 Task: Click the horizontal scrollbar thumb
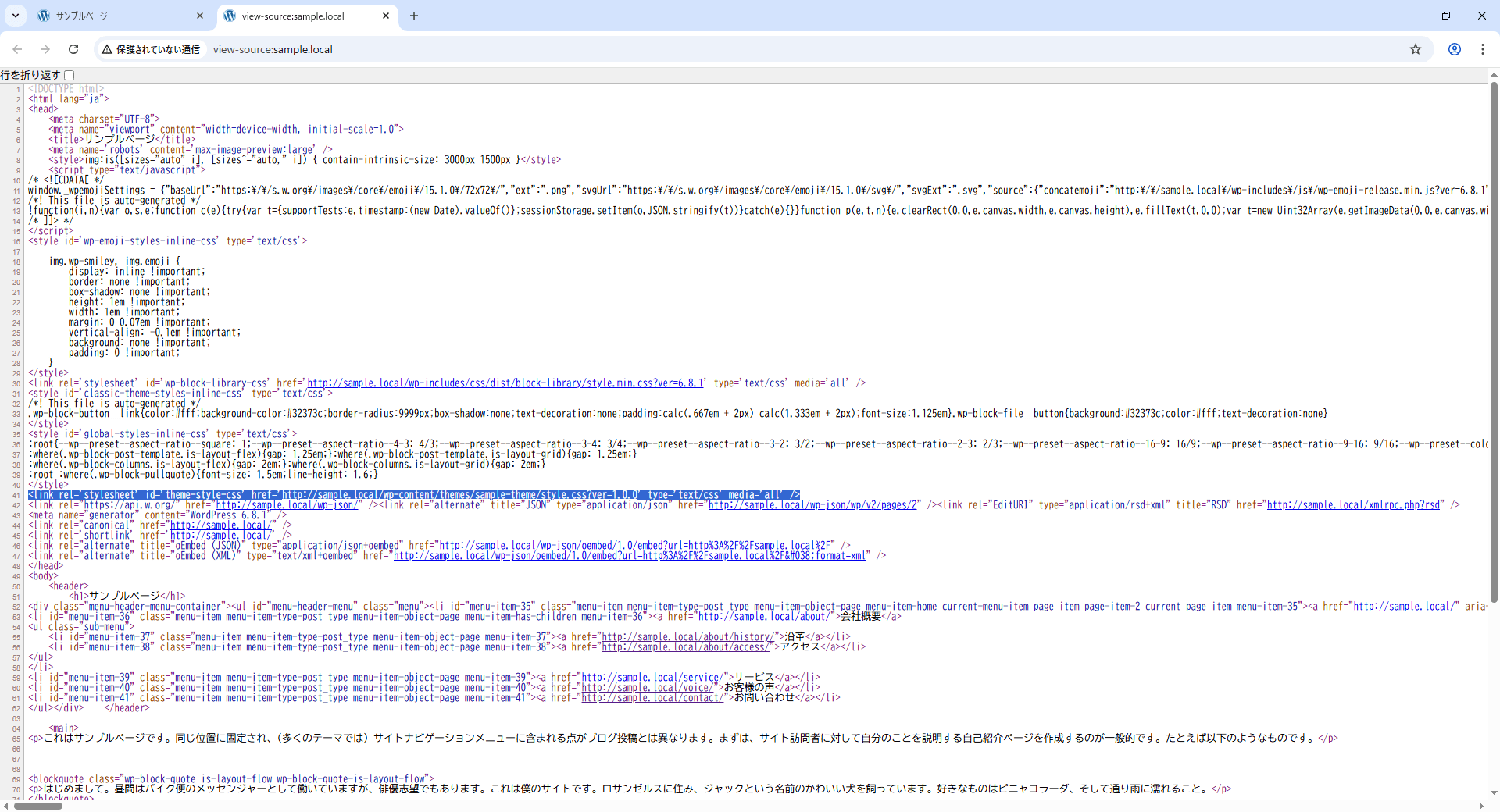pyautogui.click(x=37, y=806)
